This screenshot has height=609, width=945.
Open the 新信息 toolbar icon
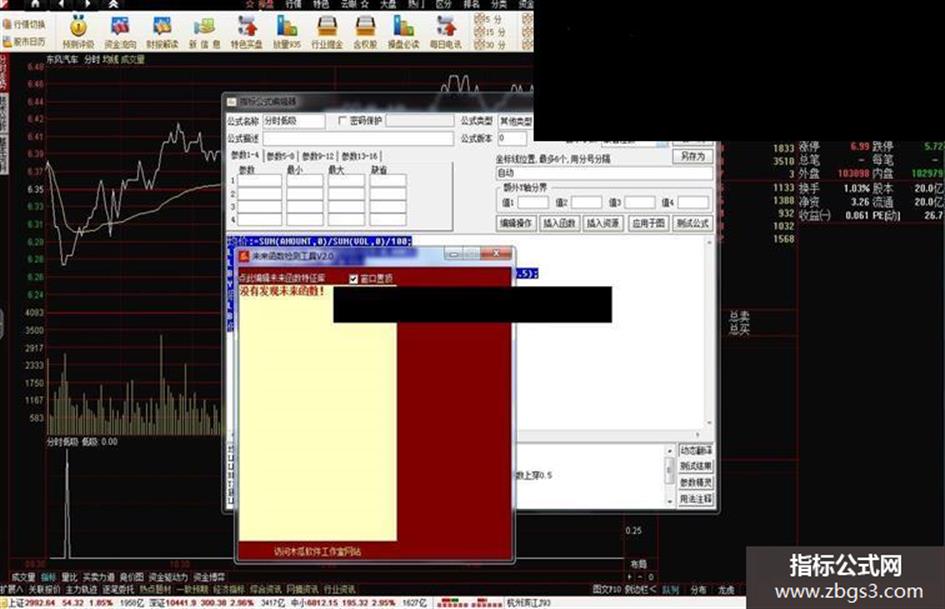(x=204, y=32)
